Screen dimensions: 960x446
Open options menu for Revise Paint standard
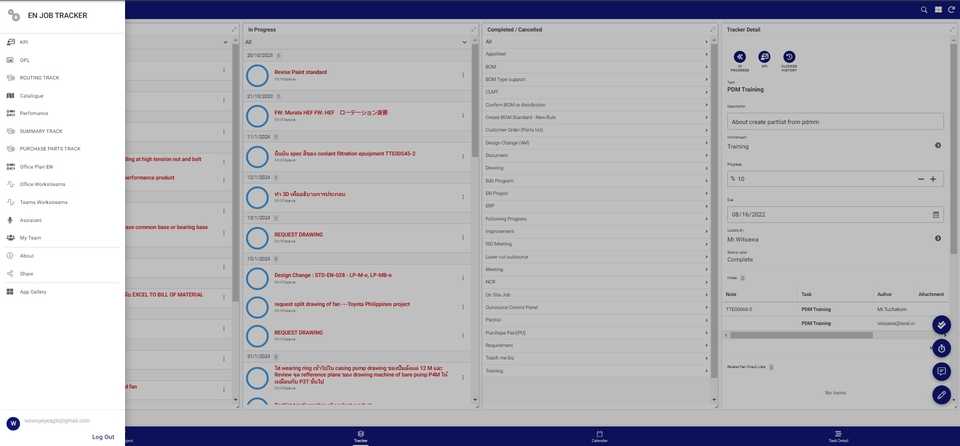tap(463, 75)
